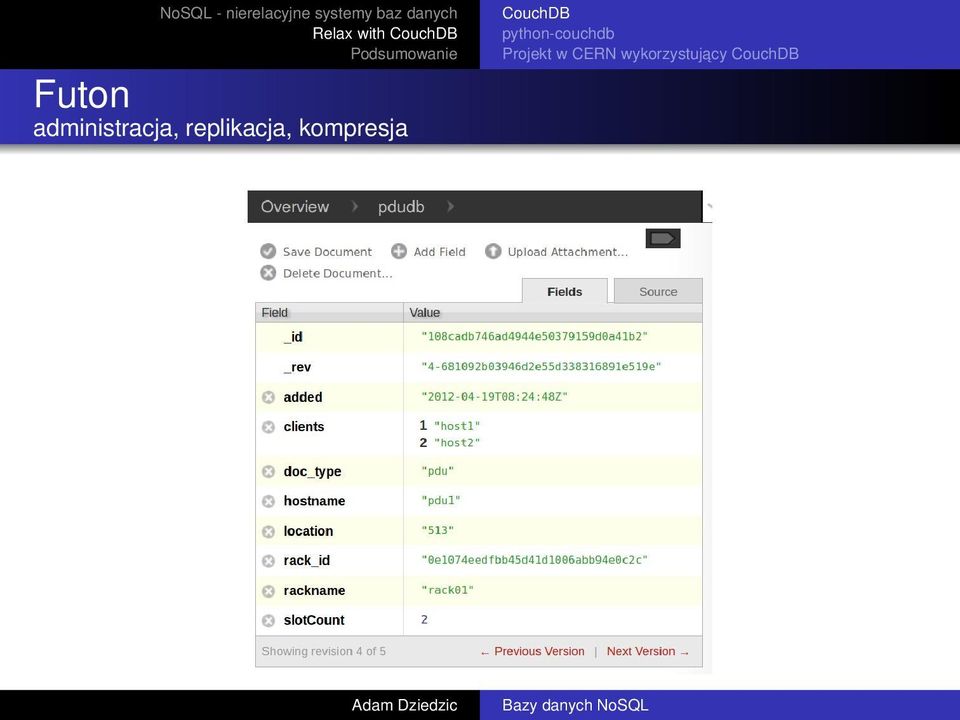
Task: Click the Add Field plus icon
Action: pyautogui.click(x=399, y=251)
